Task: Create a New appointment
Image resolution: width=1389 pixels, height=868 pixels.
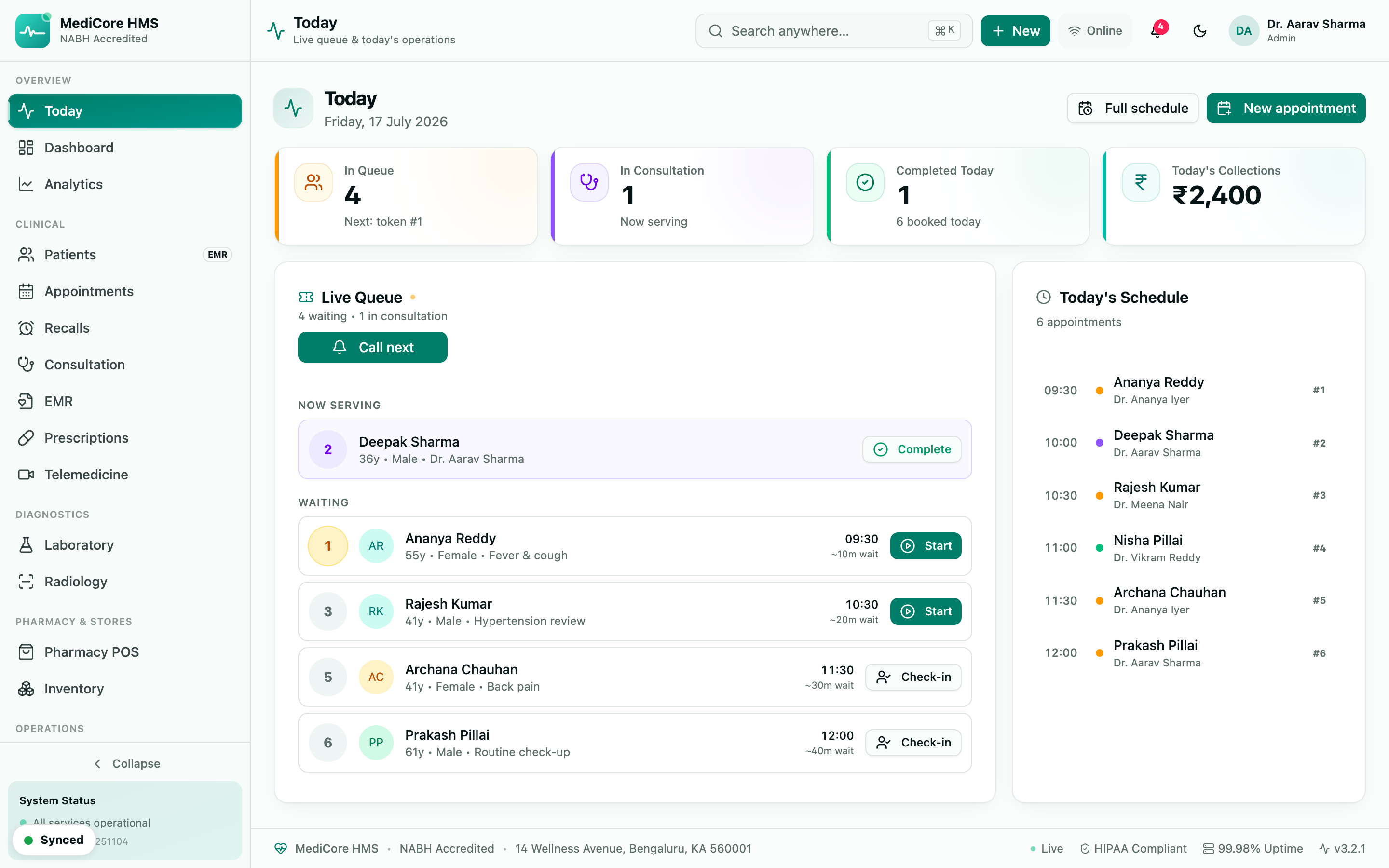Action: [x=1286, y=108]
